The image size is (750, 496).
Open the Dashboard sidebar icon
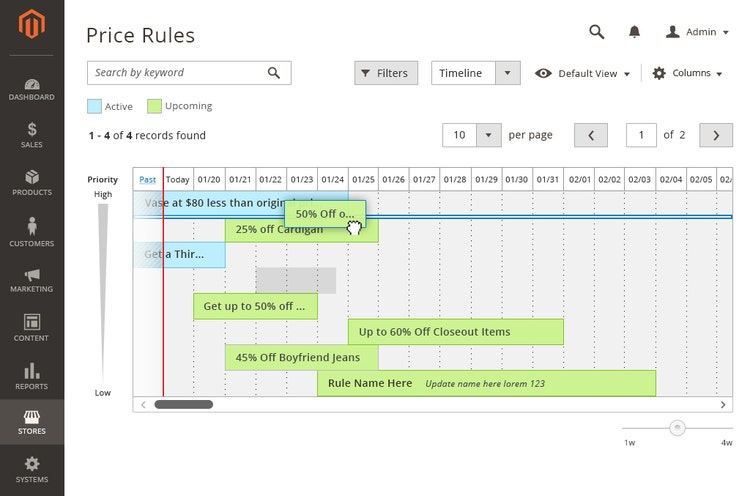coord(32,89)
